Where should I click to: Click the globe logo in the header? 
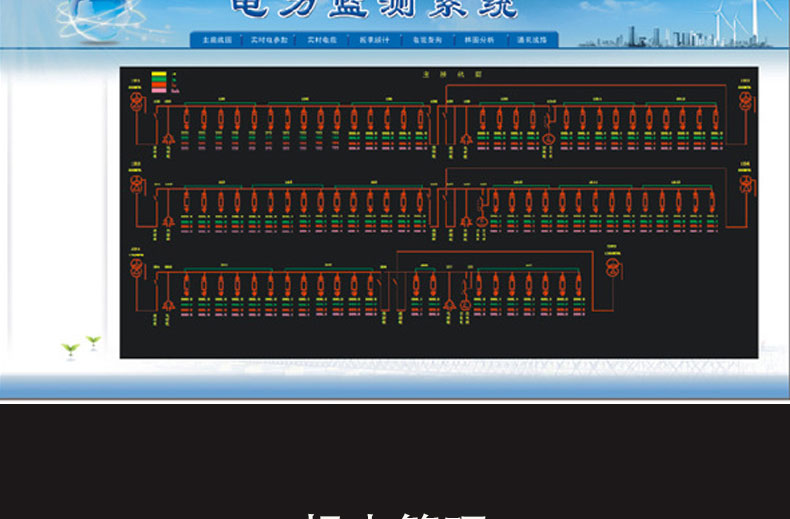coord(96,17)
